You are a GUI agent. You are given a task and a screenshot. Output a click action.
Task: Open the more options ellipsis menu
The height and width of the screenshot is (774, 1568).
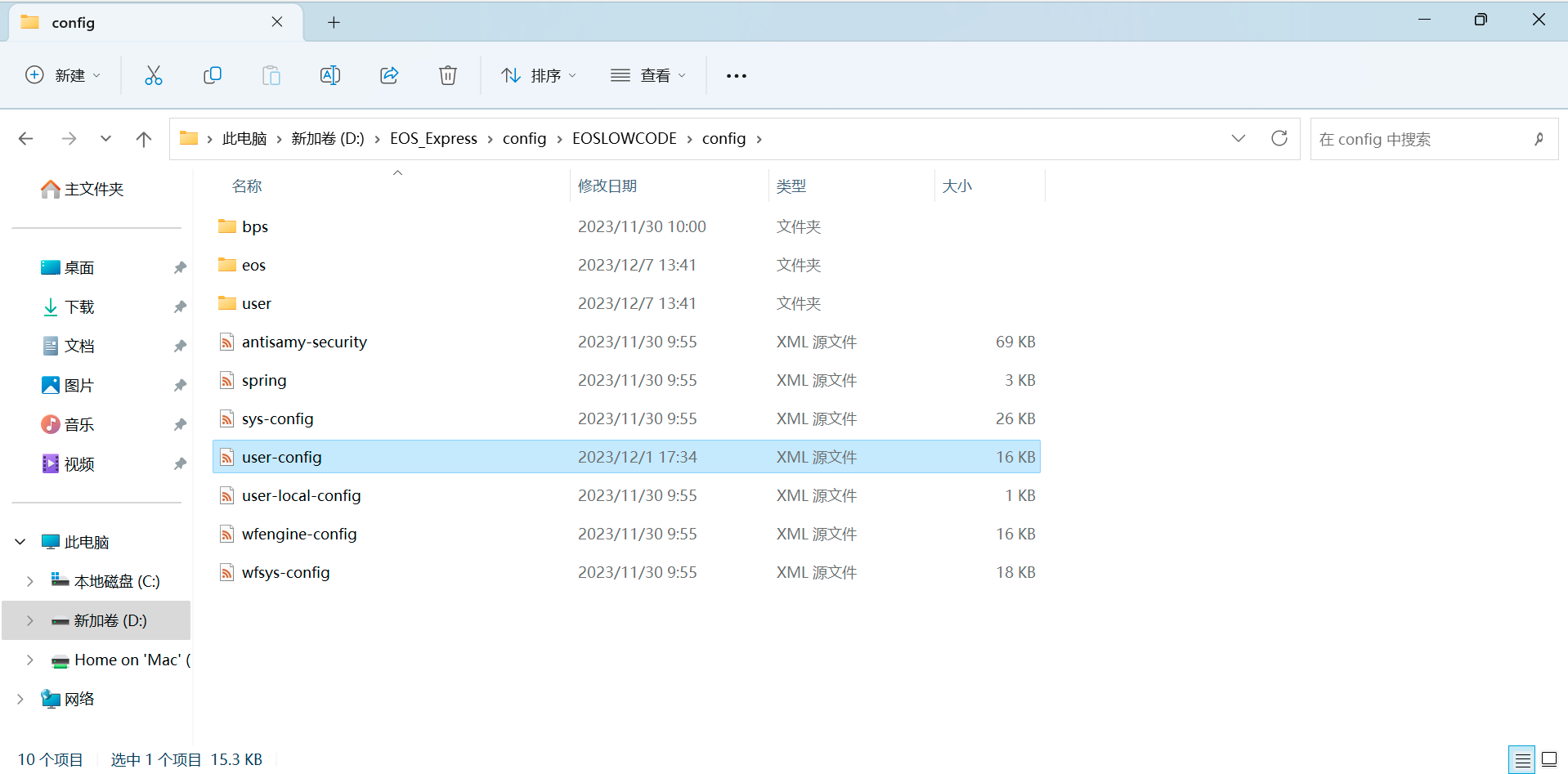737,75
